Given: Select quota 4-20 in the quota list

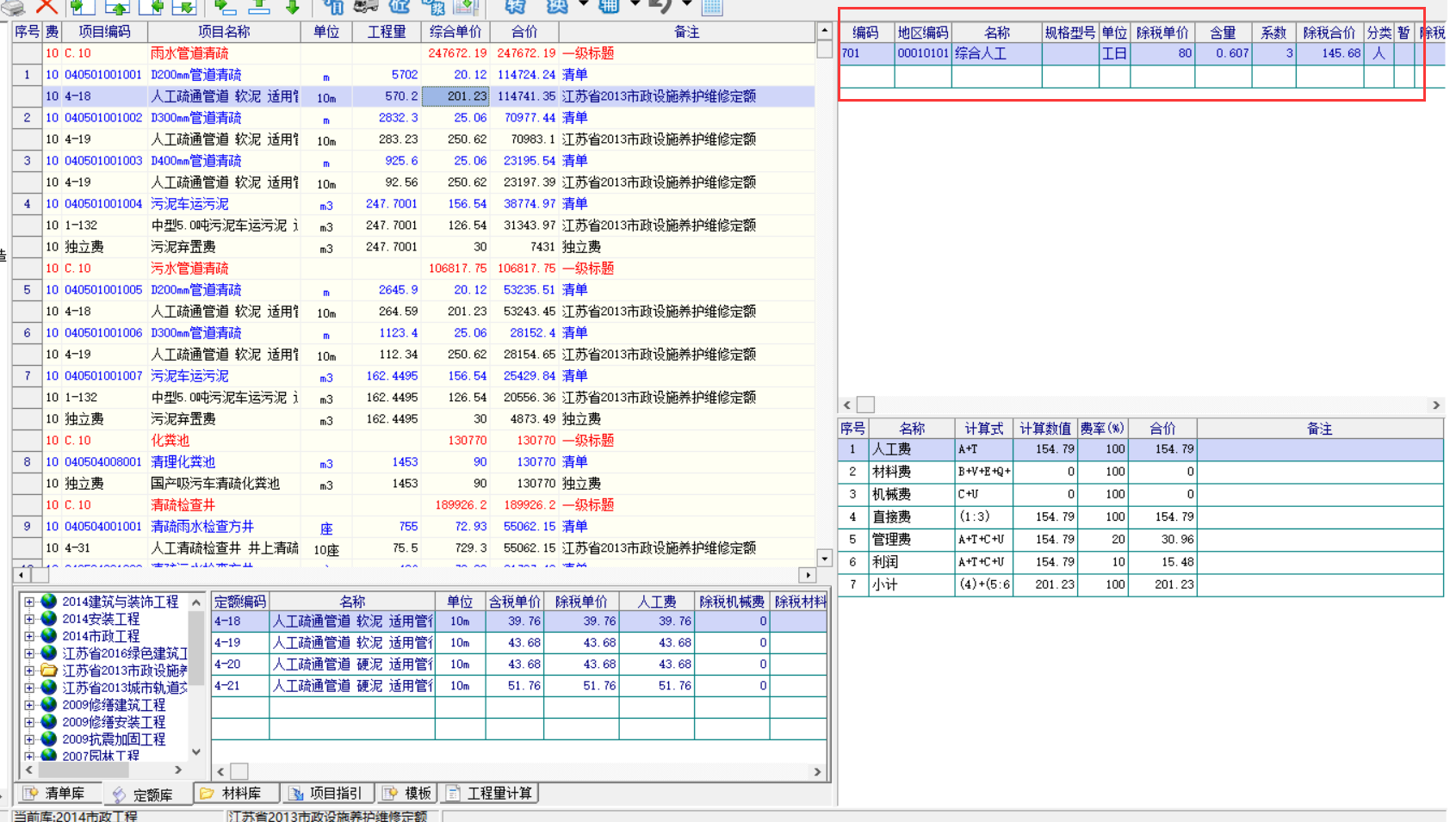Looking at the screenshot, I should (519, 664).
